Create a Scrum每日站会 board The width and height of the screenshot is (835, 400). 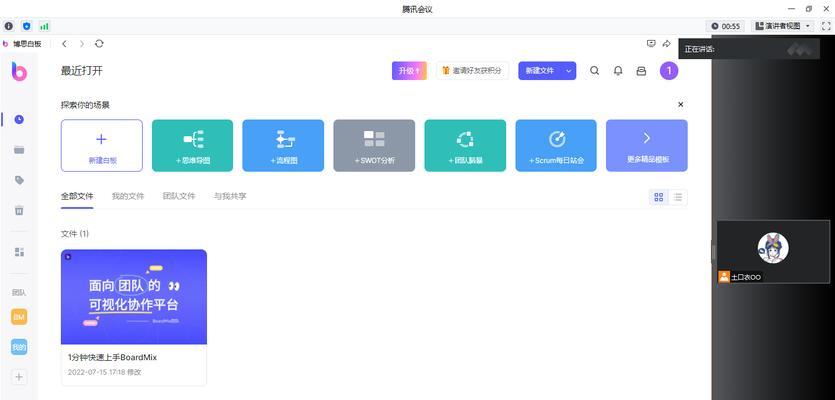click(x=556, y=145)
